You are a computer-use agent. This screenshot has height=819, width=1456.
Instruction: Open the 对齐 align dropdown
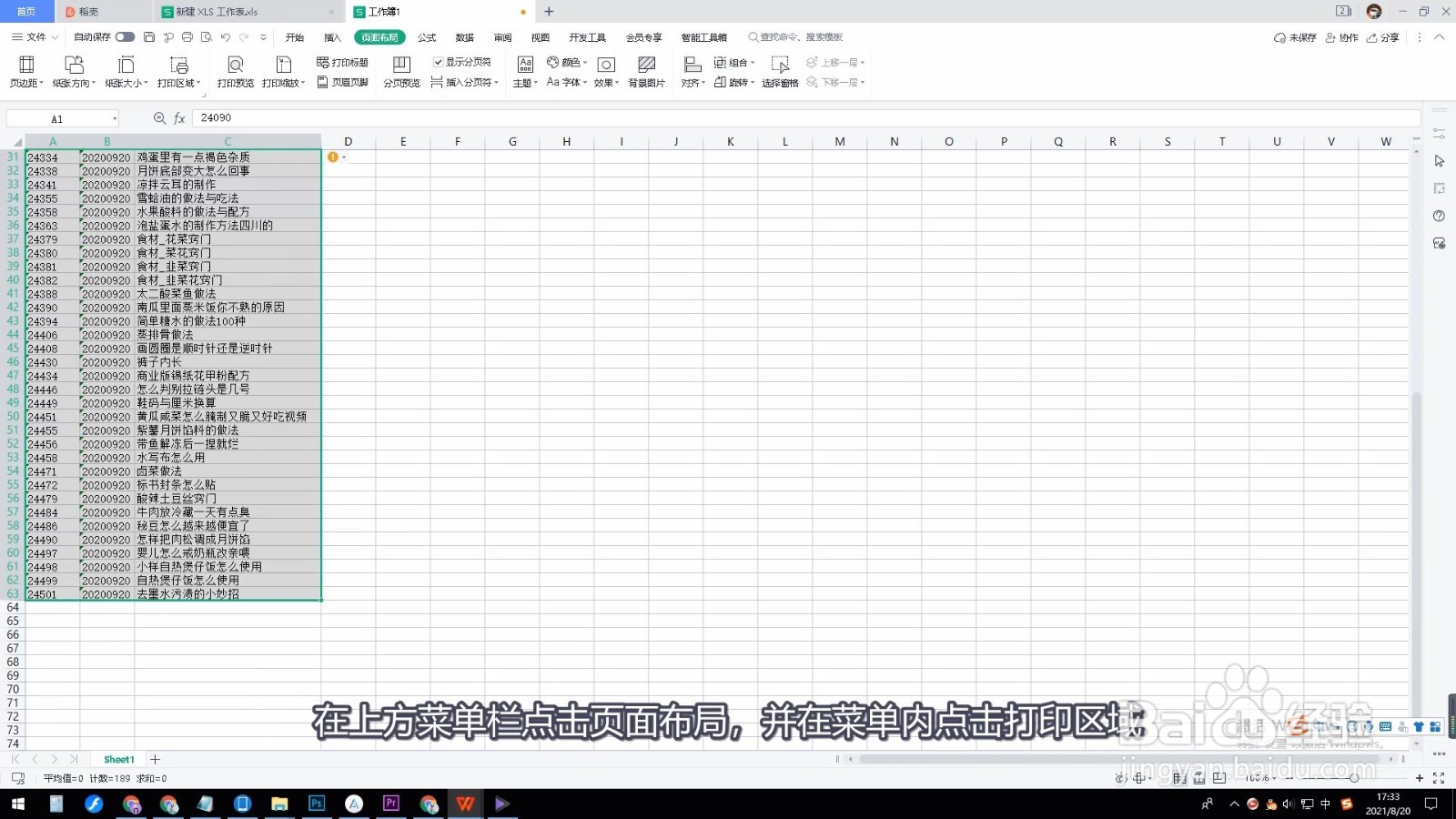point(693,71)
